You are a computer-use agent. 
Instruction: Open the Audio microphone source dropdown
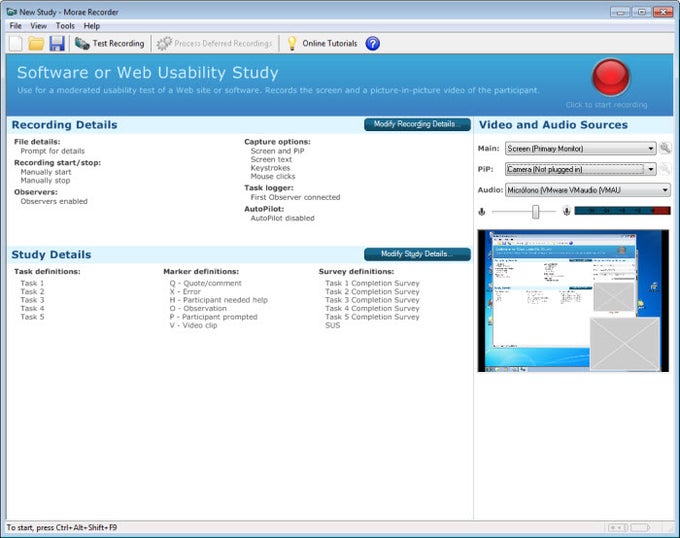coord(588,190)
